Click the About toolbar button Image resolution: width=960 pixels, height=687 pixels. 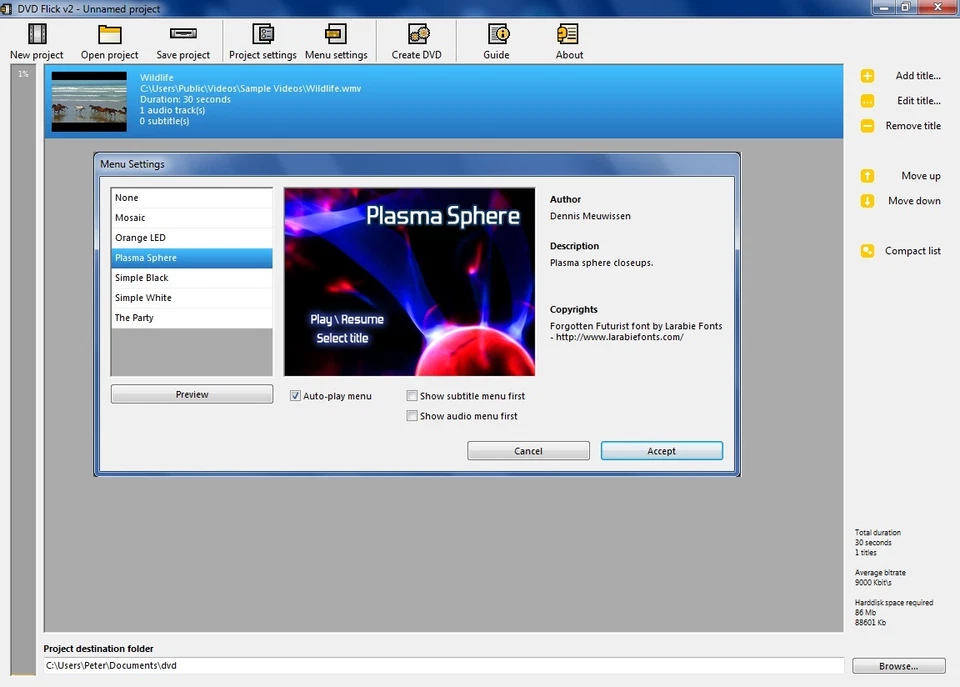(568, 40)
